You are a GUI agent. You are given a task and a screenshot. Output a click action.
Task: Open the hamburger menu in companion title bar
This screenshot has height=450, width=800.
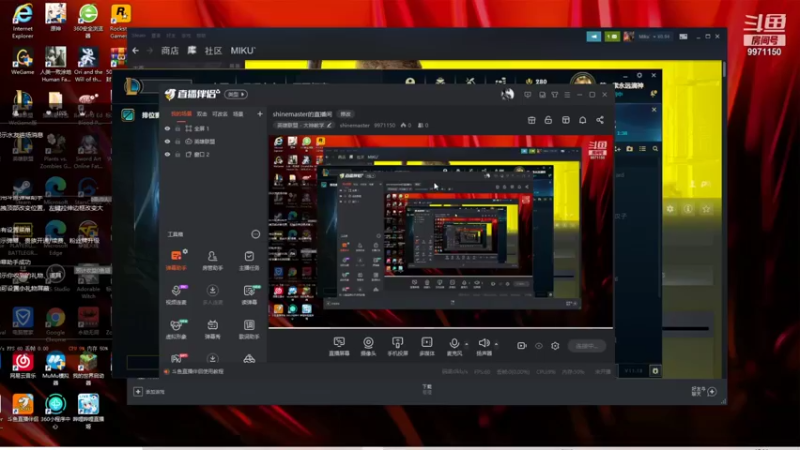click(567, 95)
